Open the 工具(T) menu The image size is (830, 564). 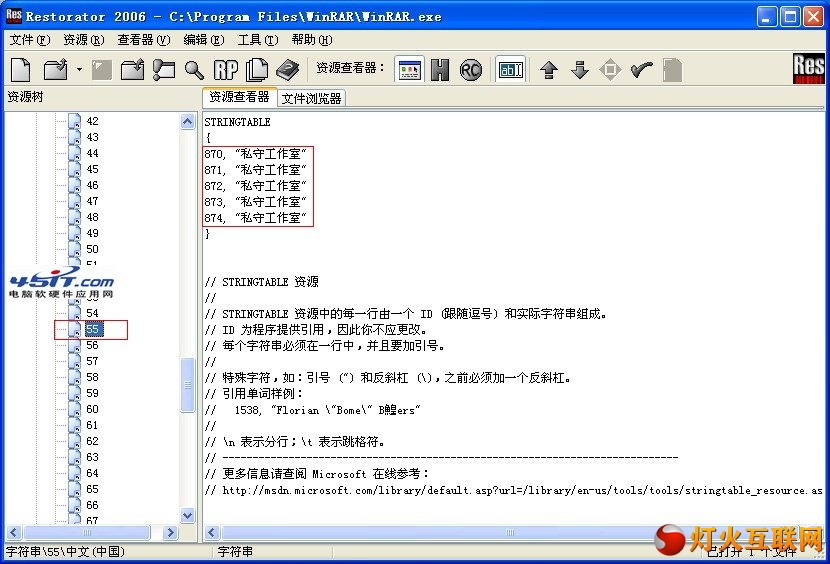[x=258, y=40]
